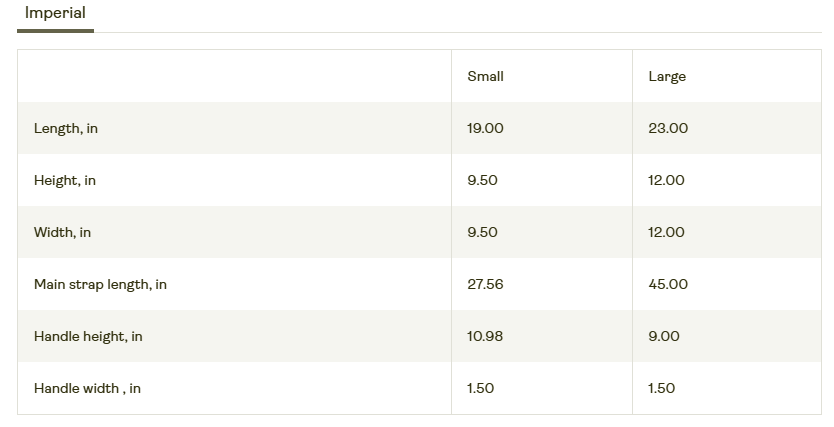834x427 pixels.
Task: Click the Large handle width value 1.50
Action: pos(661,389)
